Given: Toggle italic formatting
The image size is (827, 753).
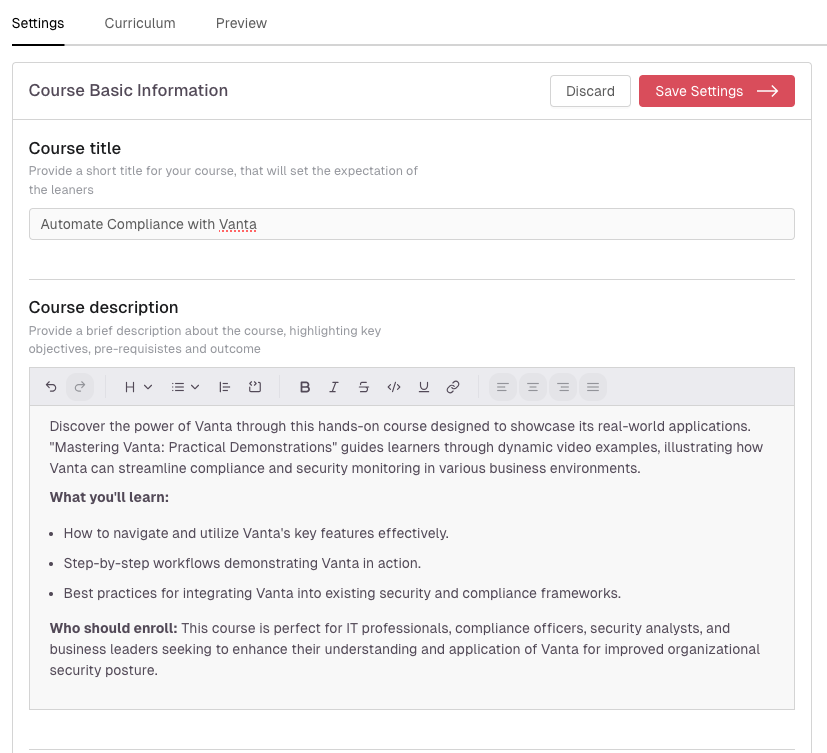Looking at the screenshot, I should [334, 387].
